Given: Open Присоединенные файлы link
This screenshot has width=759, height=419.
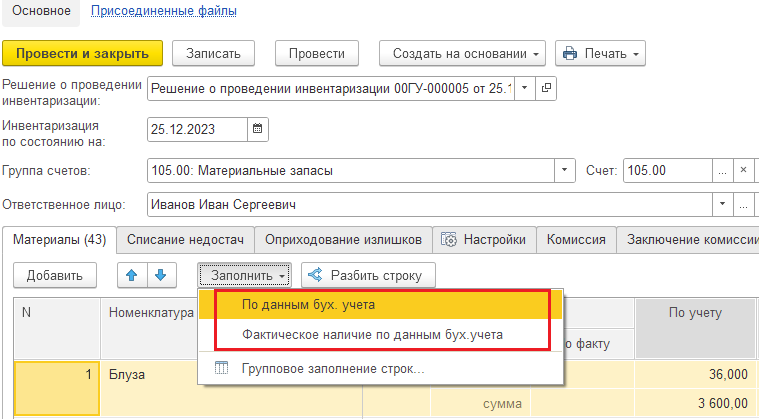Looking at the screenshot, I should pyautogui.click(x=164, y=11).
